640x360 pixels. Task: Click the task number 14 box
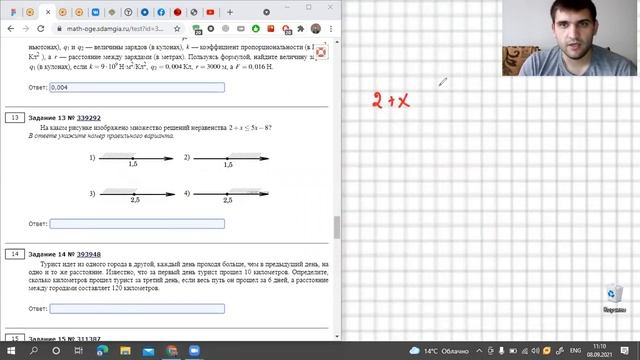coord(15,254)
